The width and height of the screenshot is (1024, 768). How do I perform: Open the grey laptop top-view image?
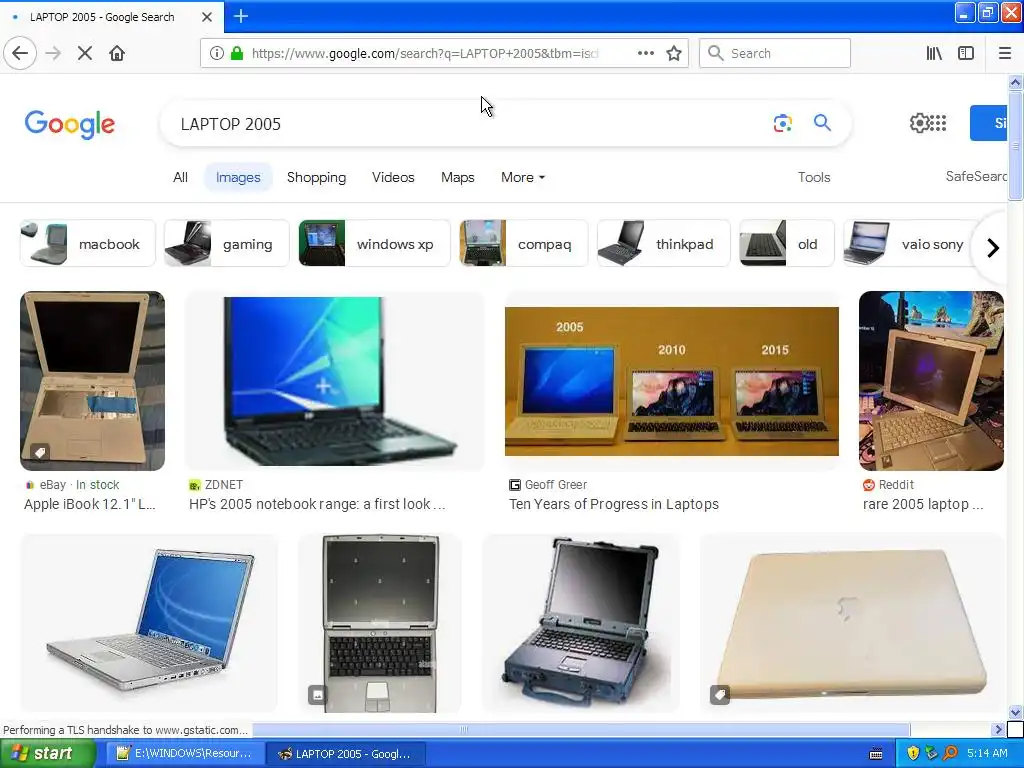click(x=379, y=623)
